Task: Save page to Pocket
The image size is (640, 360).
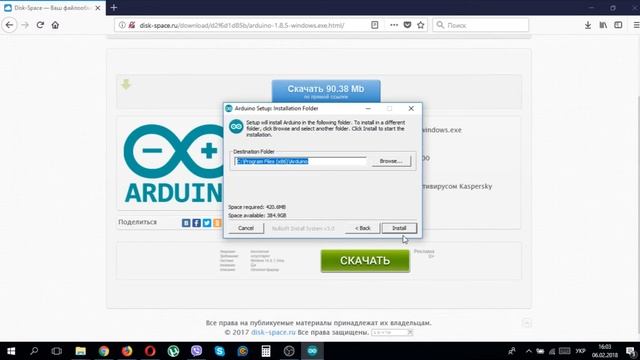Action: pyautogui.click(x=407, y=25)
